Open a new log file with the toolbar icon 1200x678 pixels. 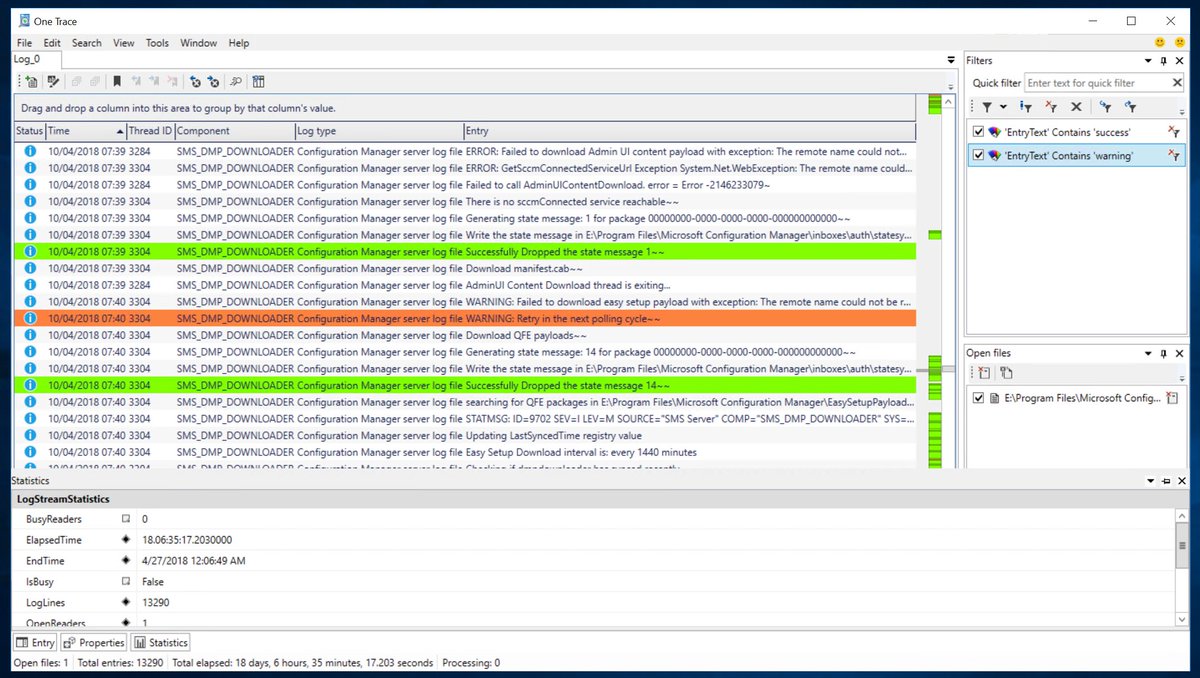(x=30, y=81)
